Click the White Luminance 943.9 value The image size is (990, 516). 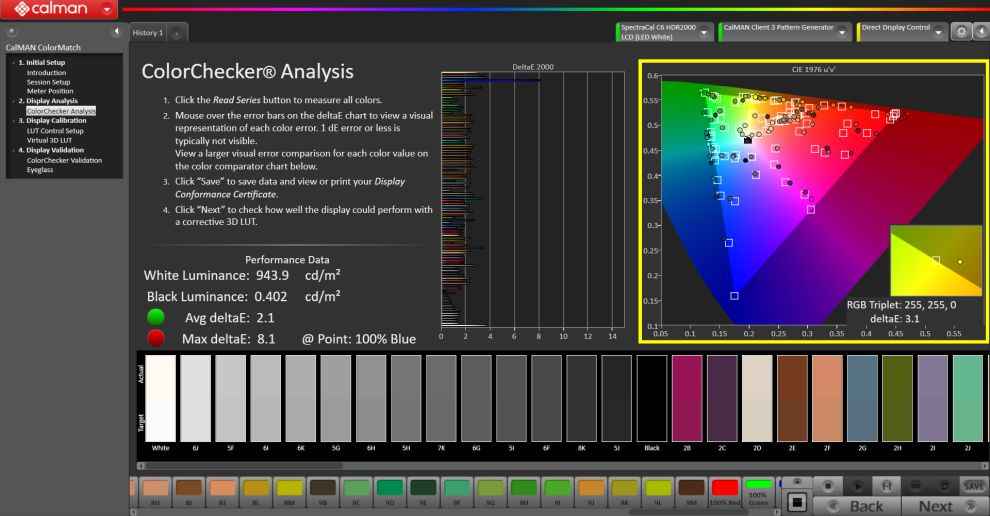coord(272,275)
